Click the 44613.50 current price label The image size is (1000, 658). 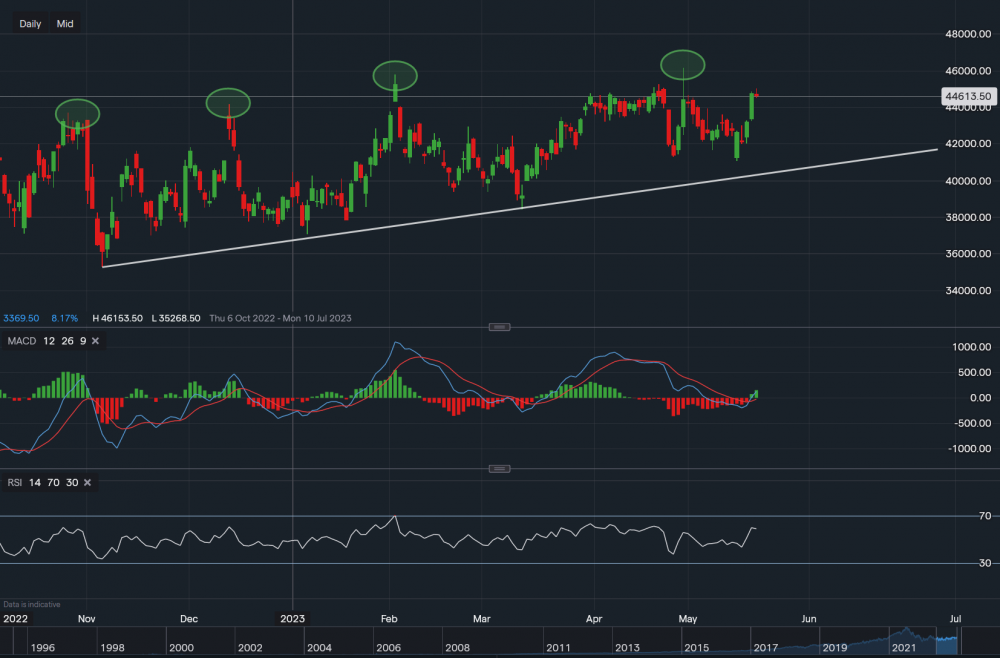[966, 97]
